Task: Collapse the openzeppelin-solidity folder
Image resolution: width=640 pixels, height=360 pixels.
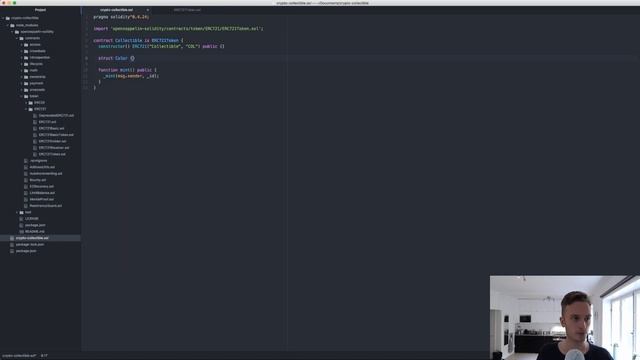Action: click(x=12, y=31)
